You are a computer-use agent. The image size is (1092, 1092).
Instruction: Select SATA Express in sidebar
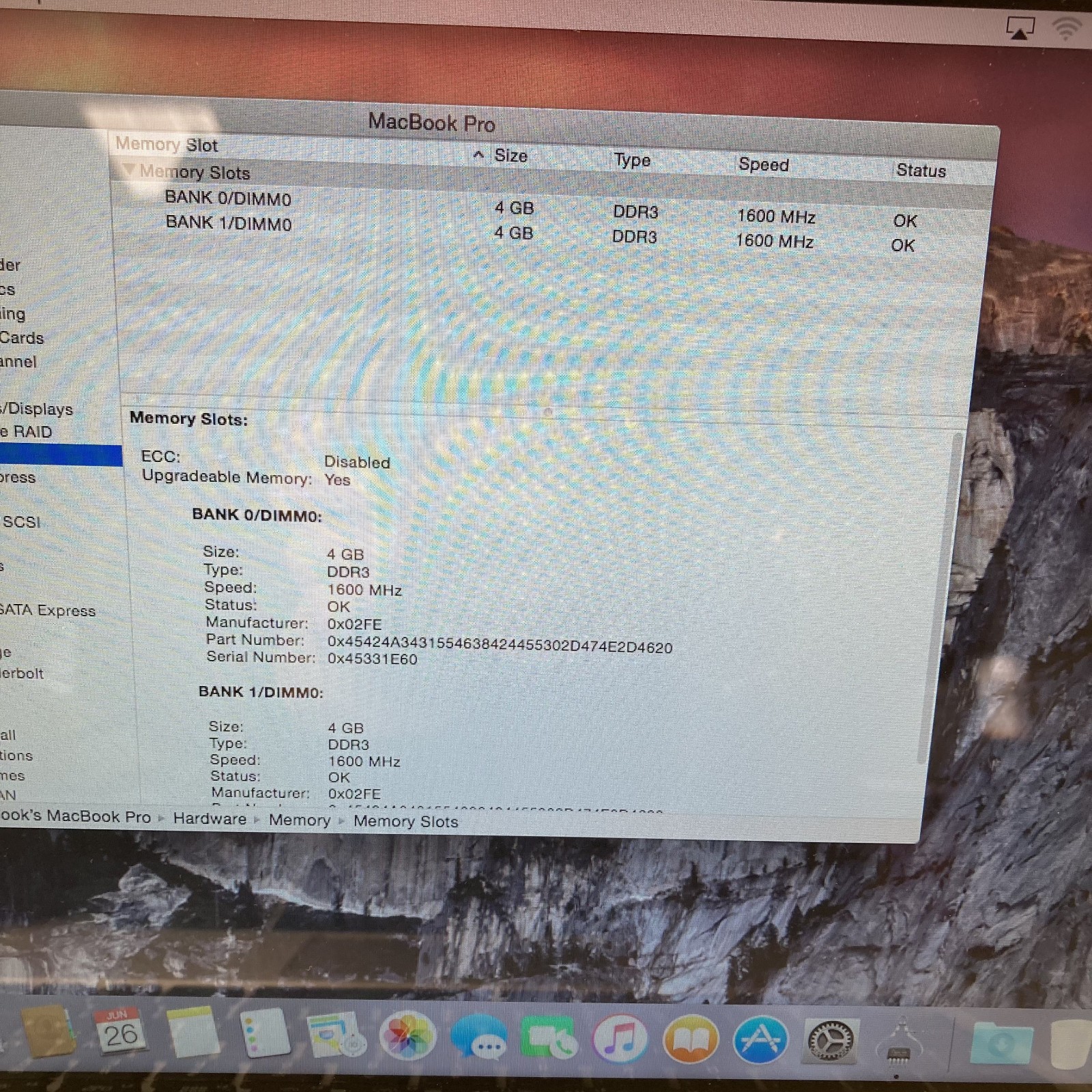(x=48, y=610)
